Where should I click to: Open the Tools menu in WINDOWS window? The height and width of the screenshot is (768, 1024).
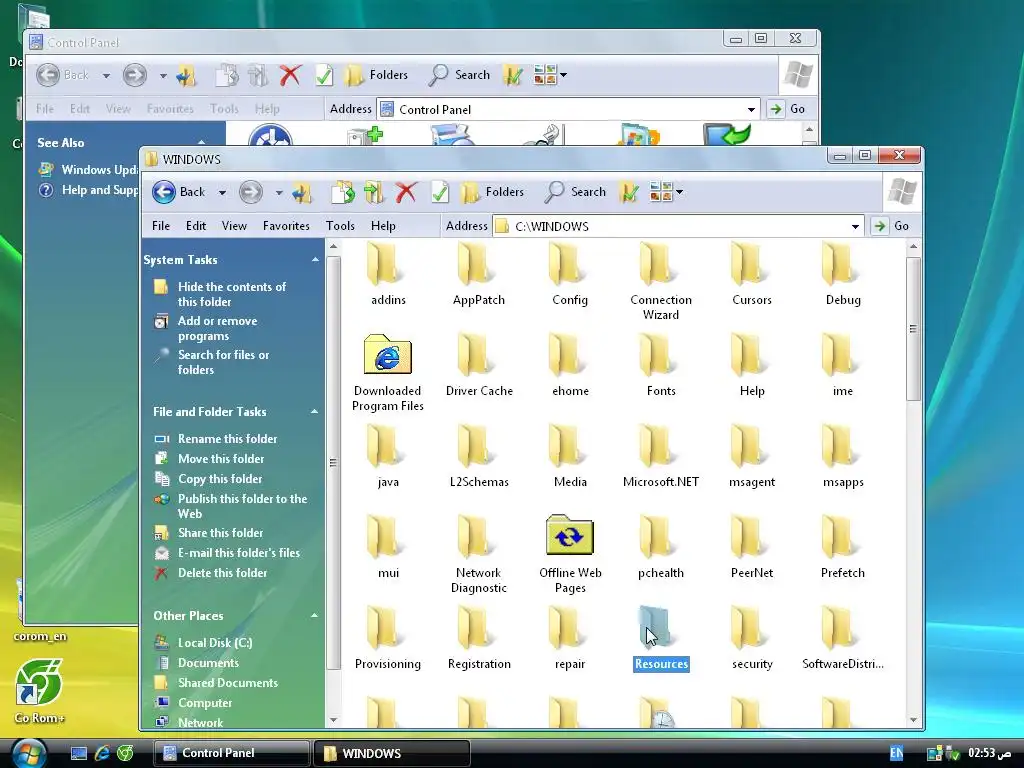coord(340,226)
